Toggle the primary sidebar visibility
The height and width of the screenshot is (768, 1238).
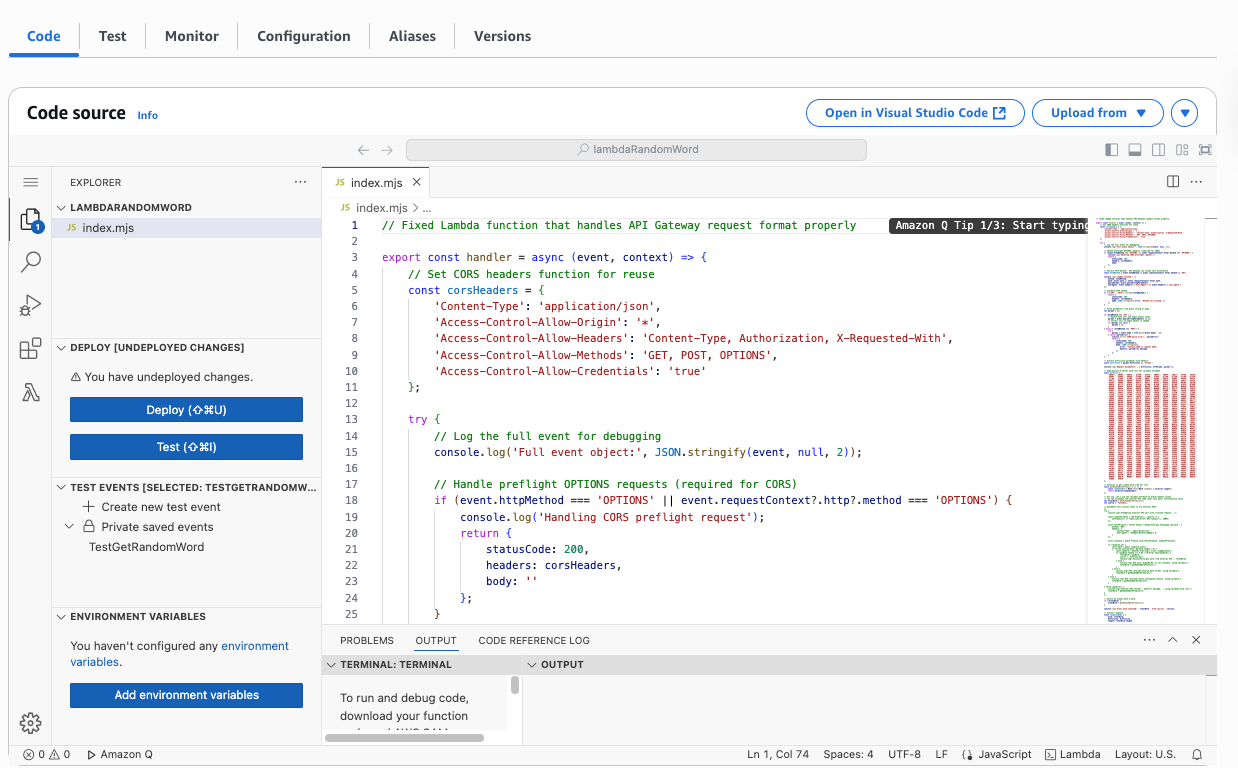(x=1111, y=149)
